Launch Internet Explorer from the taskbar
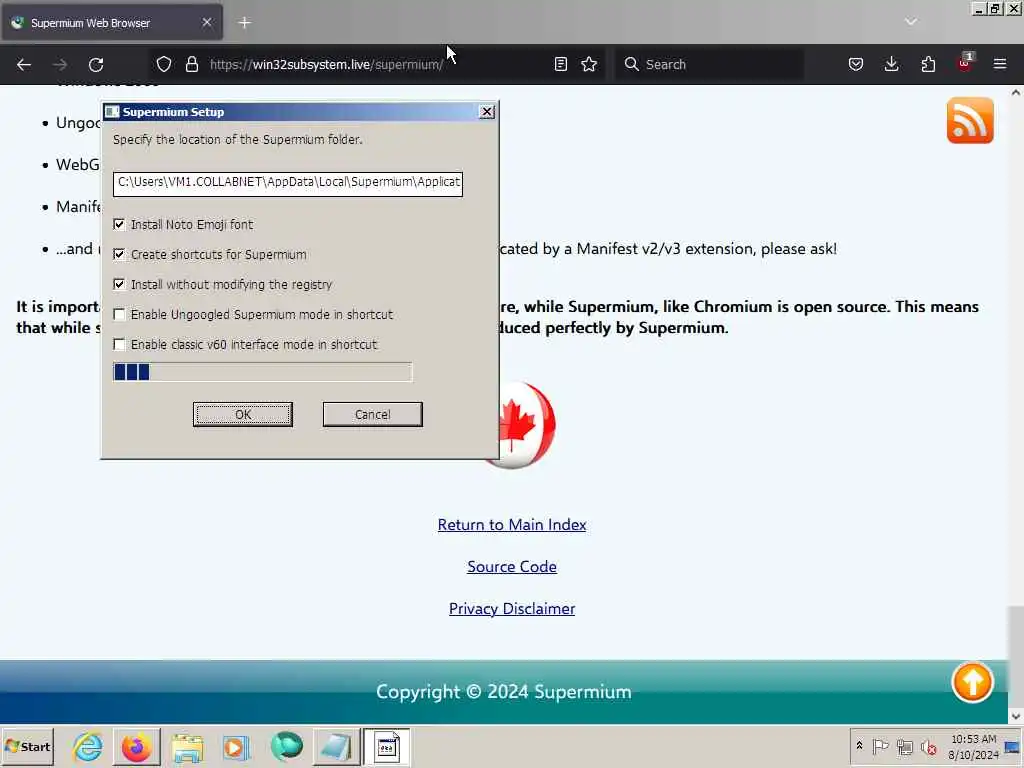1024x768 pixels. click(x=88, y=747)
